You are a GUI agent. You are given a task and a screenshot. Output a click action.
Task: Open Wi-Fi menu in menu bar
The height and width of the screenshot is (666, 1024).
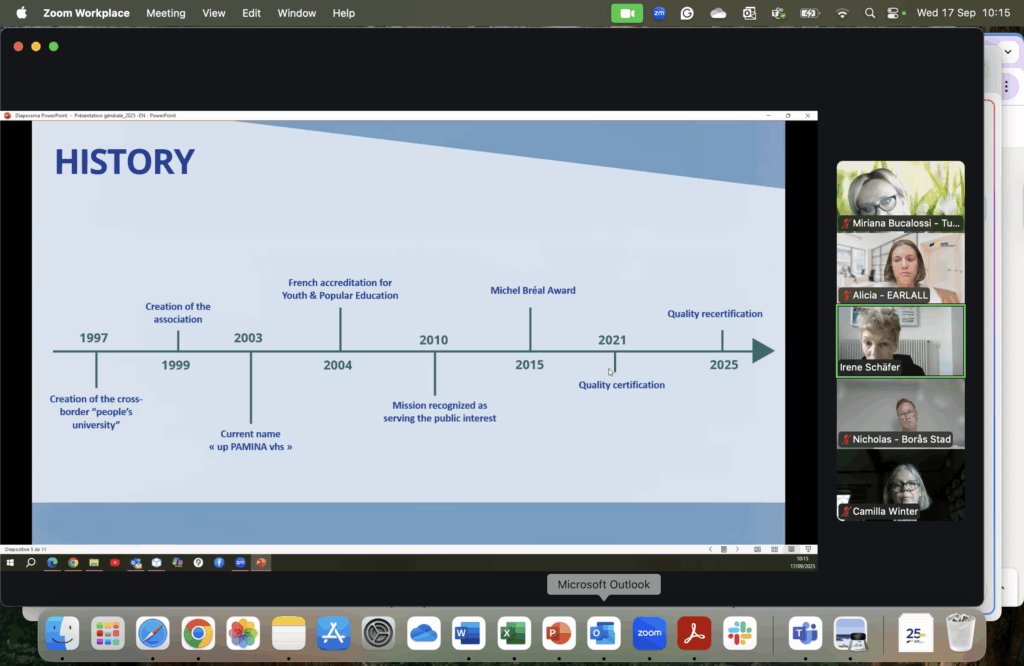(842, 13)
